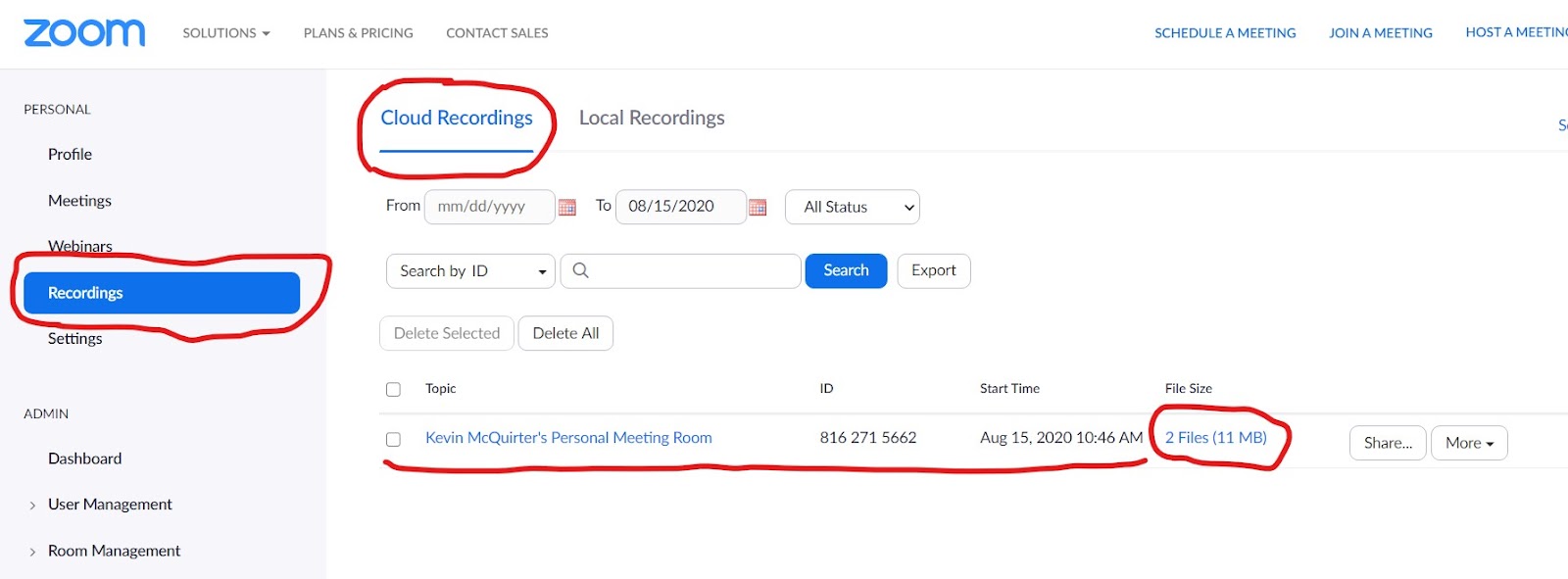Go to Meetings in the sidebar

point(79,200)
